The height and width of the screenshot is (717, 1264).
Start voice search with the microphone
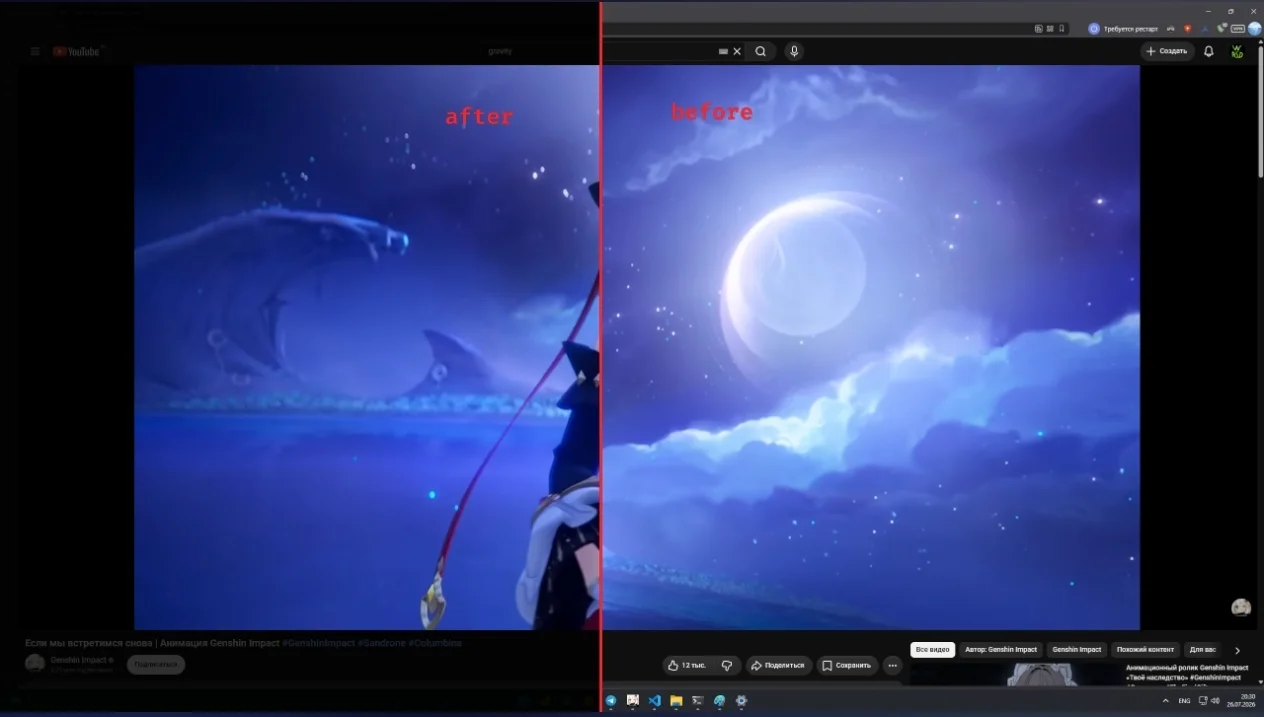794,51
